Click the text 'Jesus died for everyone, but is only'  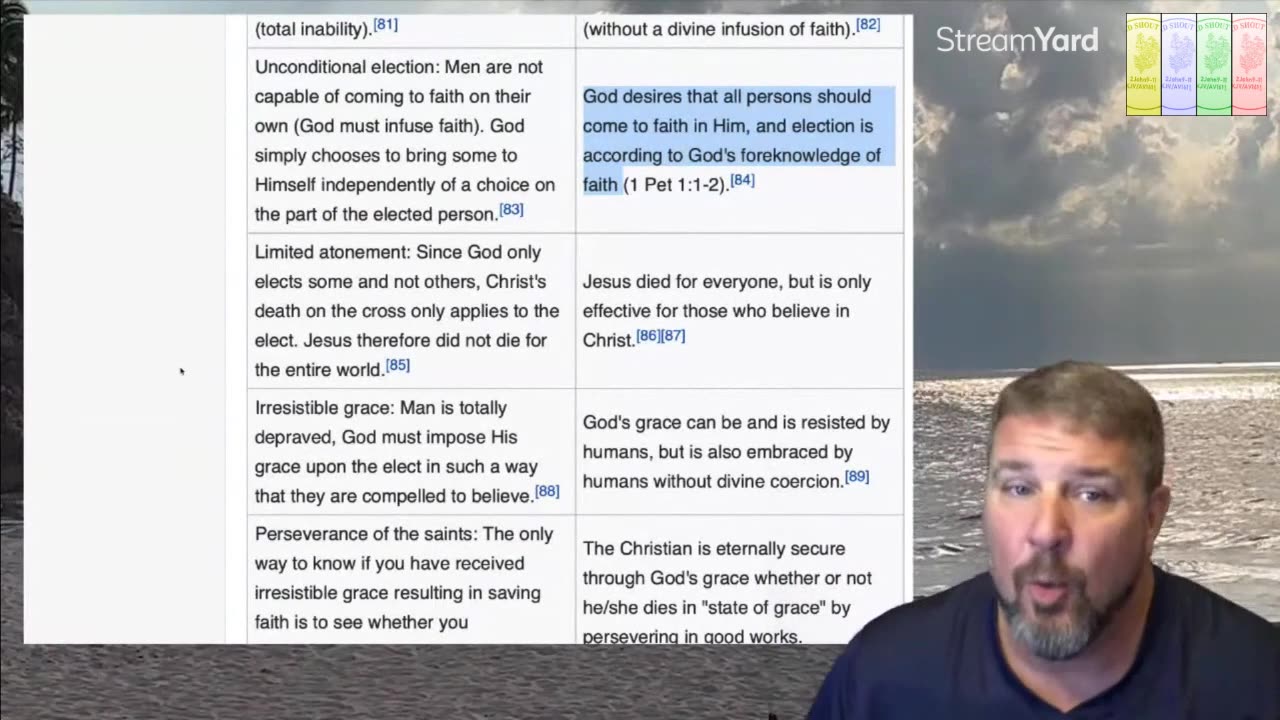point(727,282)
